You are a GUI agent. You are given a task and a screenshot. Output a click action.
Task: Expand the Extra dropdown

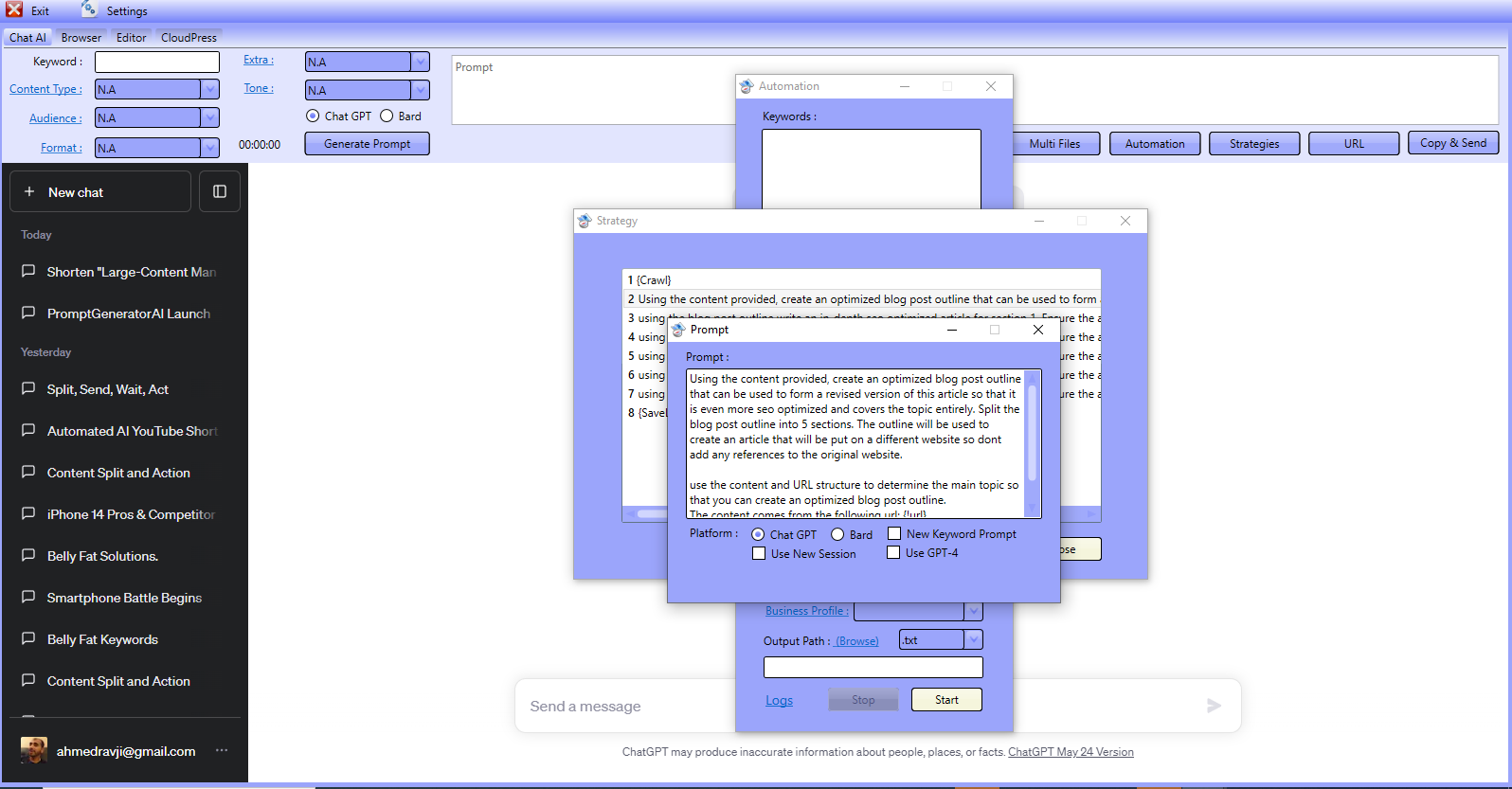pyautogui.click(x=421, y=62)
